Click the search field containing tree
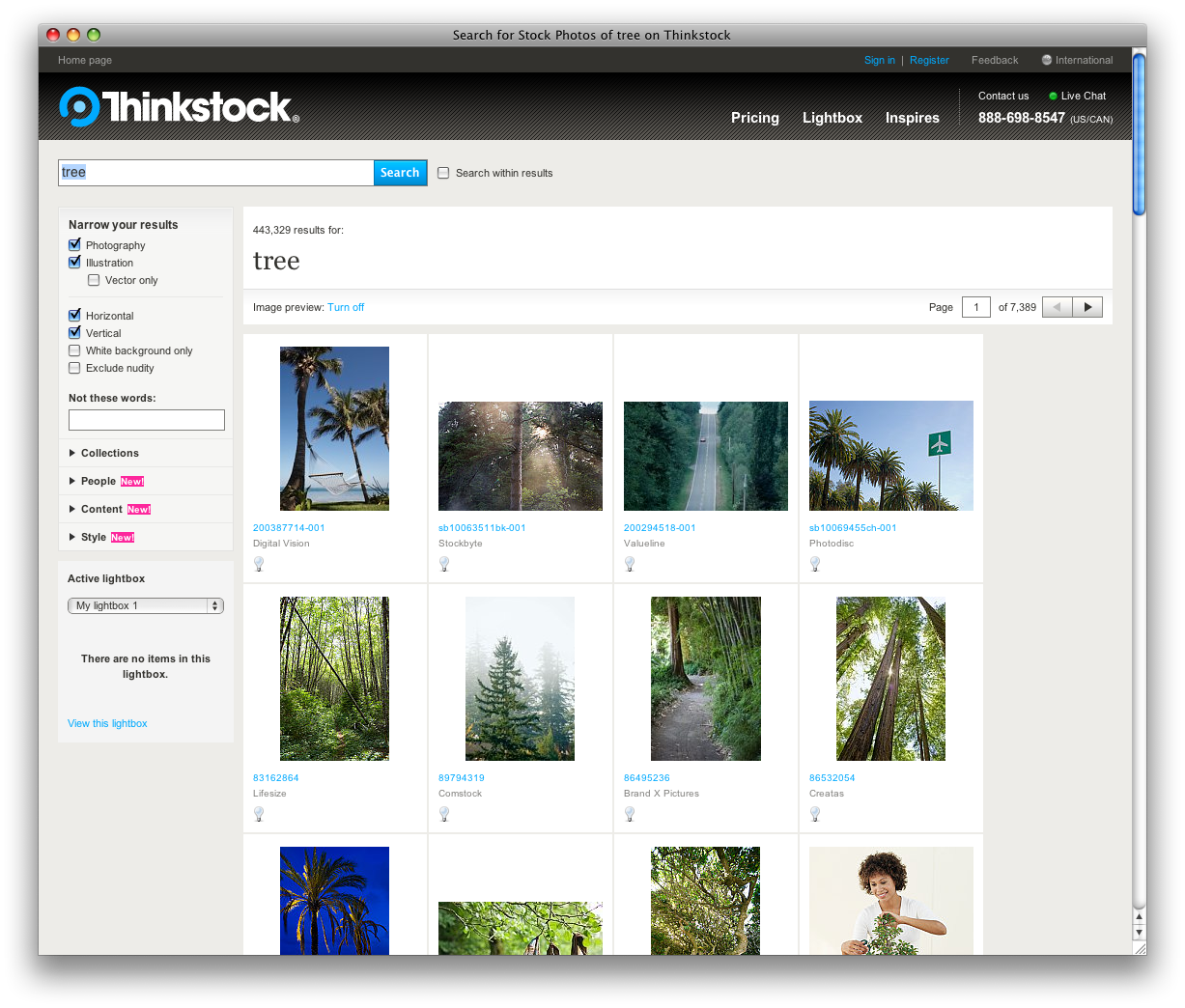Viewport: 1185px width, 1008px height. [216, 173]
